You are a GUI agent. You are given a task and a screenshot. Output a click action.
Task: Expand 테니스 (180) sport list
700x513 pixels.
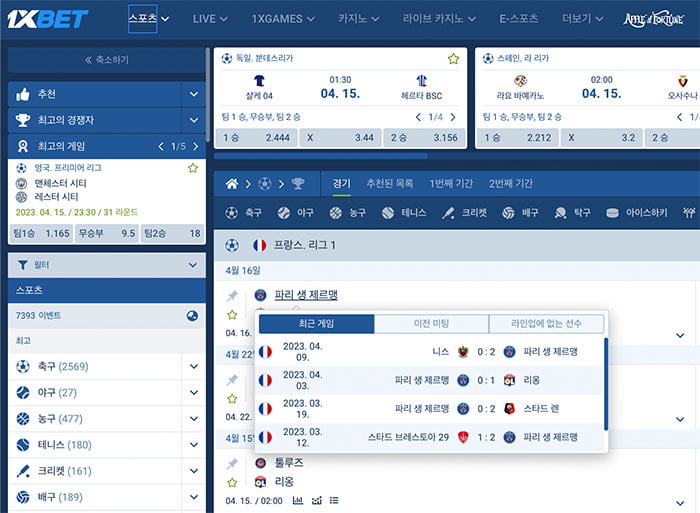[x=194, y=445]
